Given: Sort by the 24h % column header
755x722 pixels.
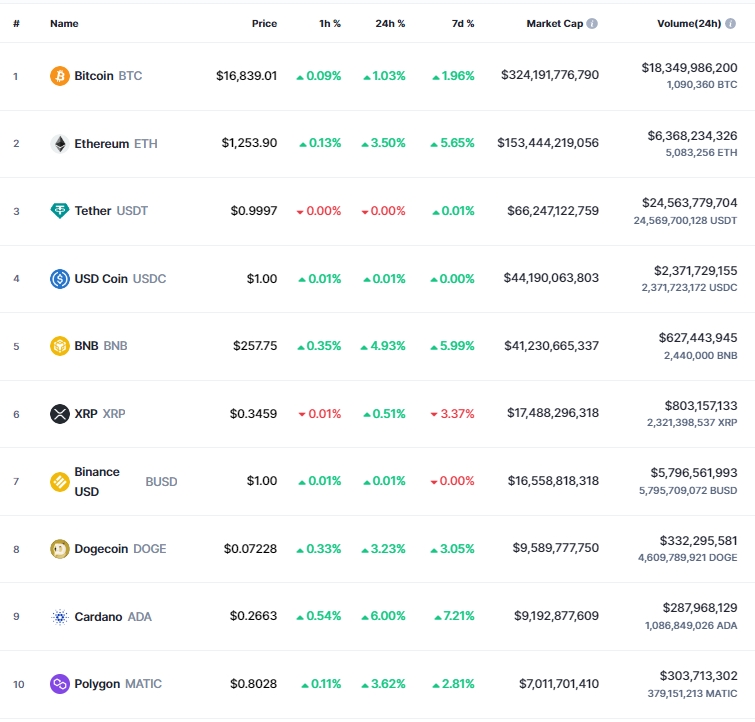Looking at the screenshot, I should (390, 24).
